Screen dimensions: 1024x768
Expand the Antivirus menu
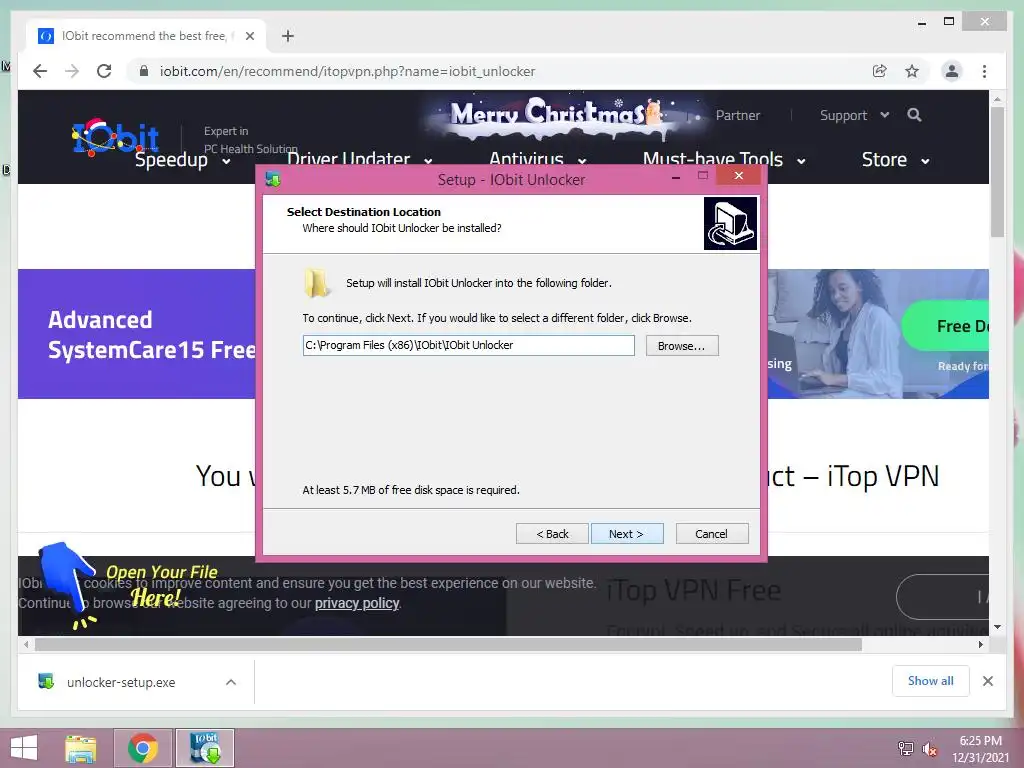[x=537, y=160]
